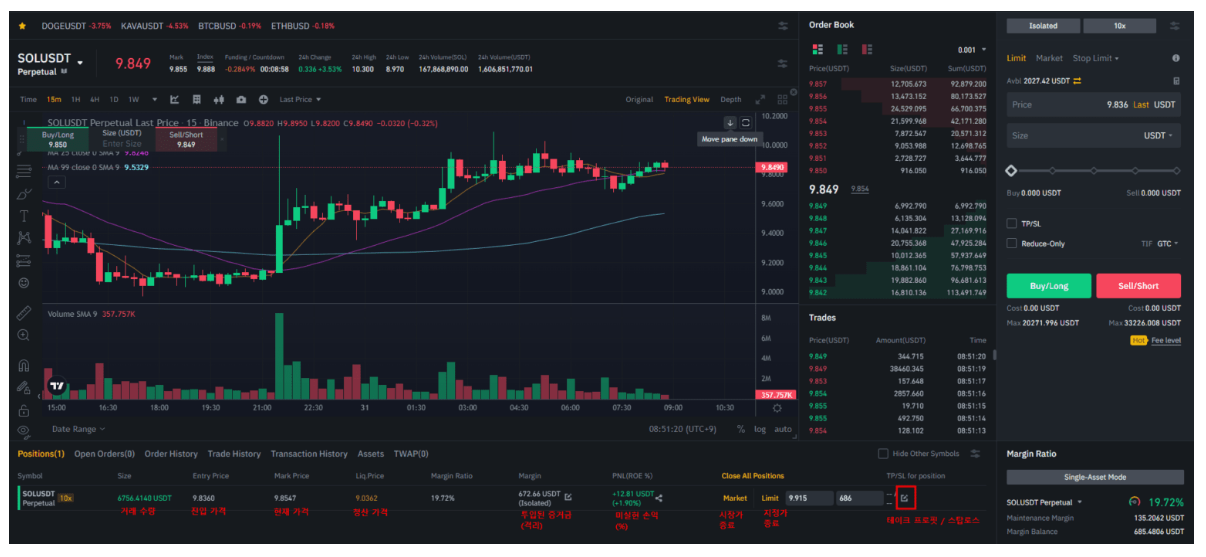Select the 1H timeframe
The height and width of the screenshot is (557, 1206).
pyautogui.click(x=76, y=99)
